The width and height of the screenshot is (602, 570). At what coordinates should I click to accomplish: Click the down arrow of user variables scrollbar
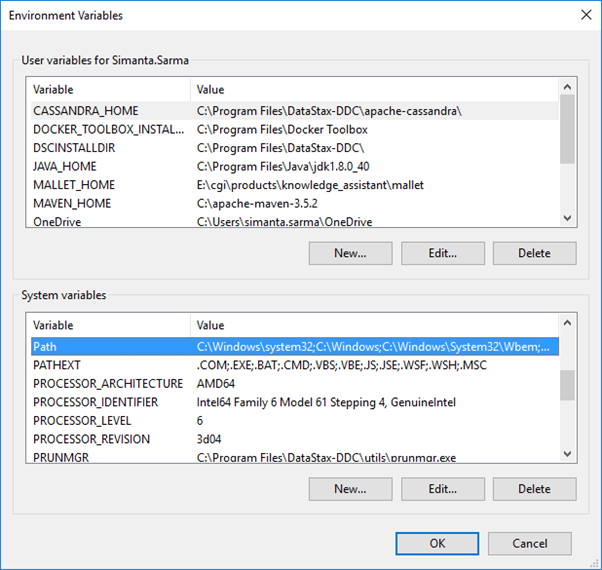coord(567,218)
